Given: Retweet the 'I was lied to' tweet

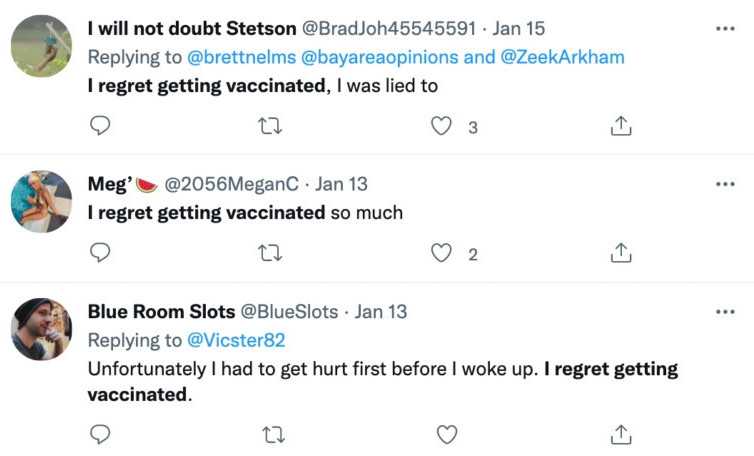Looking at the screenshot, I should tap(270, 126).
